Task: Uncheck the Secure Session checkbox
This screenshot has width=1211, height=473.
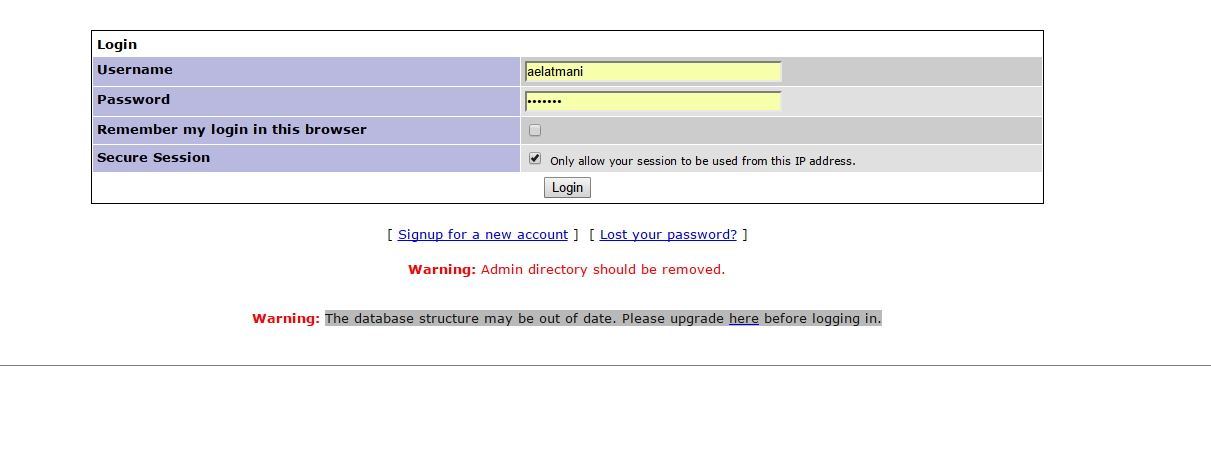Action: coord(535,158)
